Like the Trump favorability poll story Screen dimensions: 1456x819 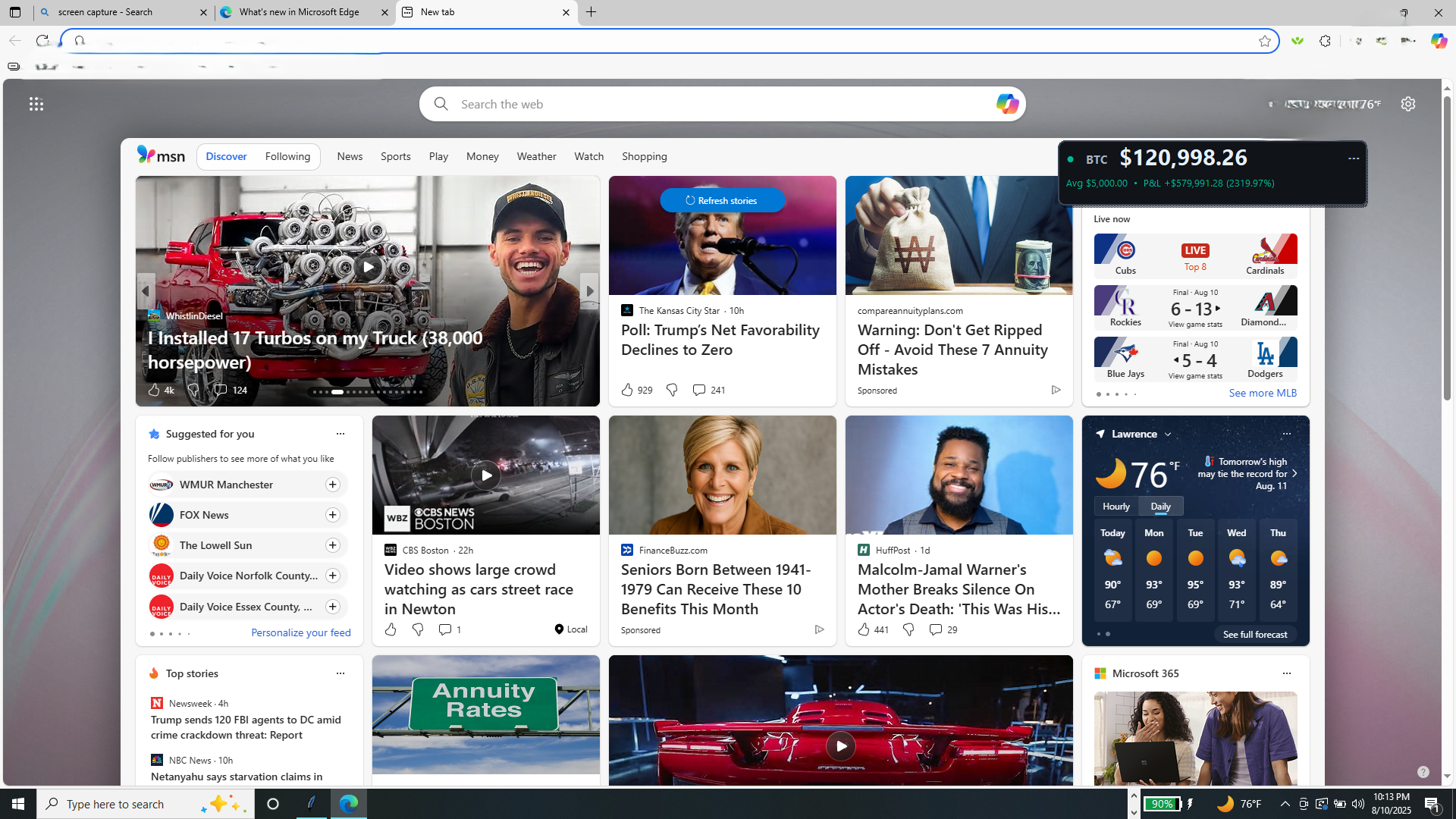[x=627, y=390]
